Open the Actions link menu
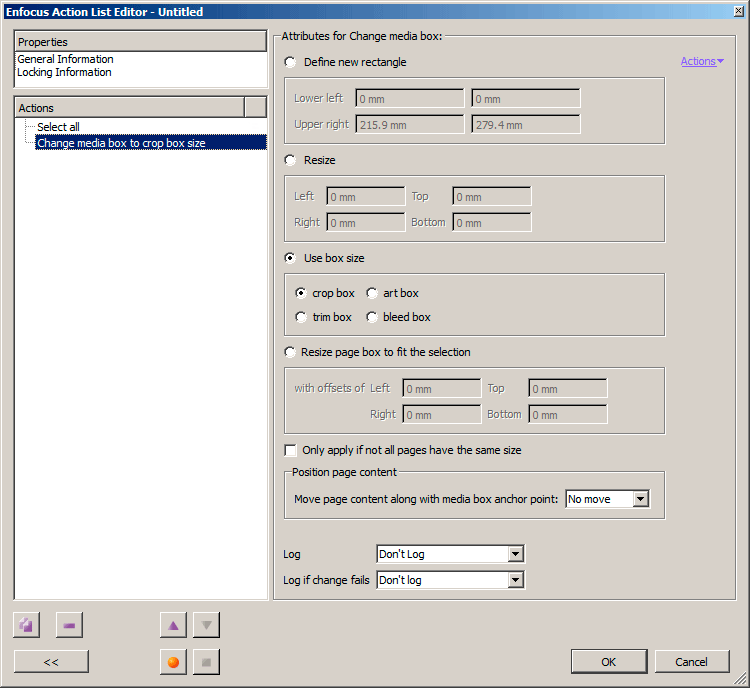The width and height of the screenshot is (750, 688). coord(702,61)
